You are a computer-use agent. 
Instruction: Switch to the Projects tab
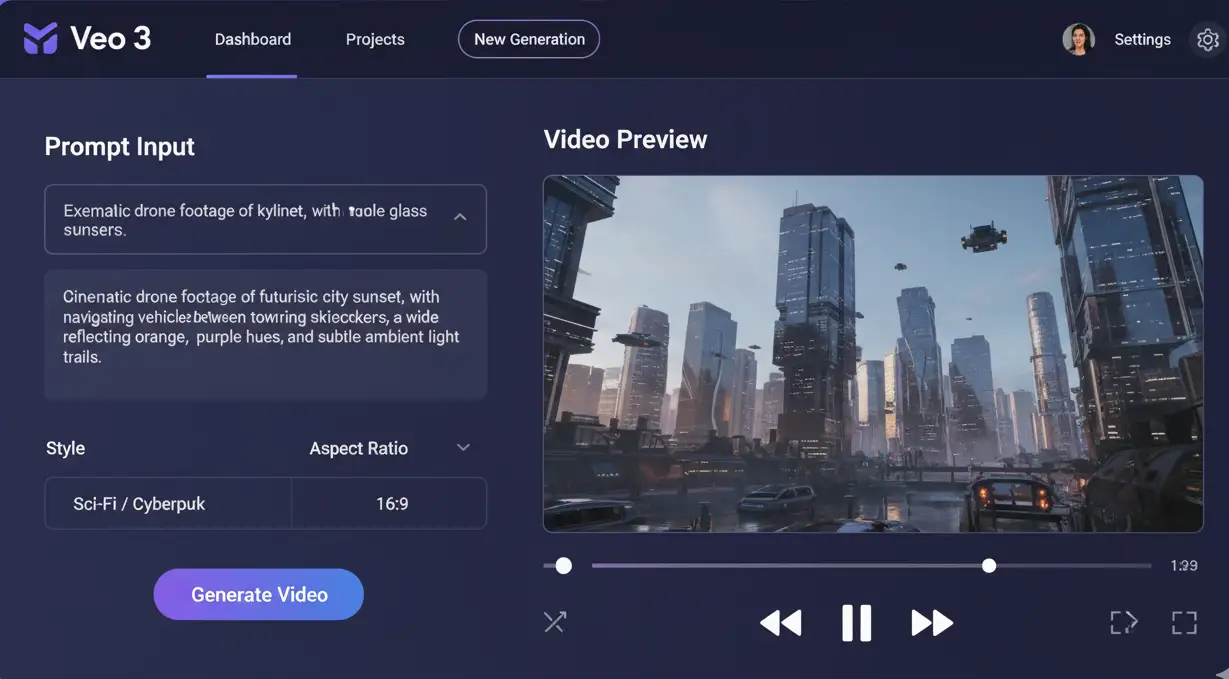click(x=375, y=38)
